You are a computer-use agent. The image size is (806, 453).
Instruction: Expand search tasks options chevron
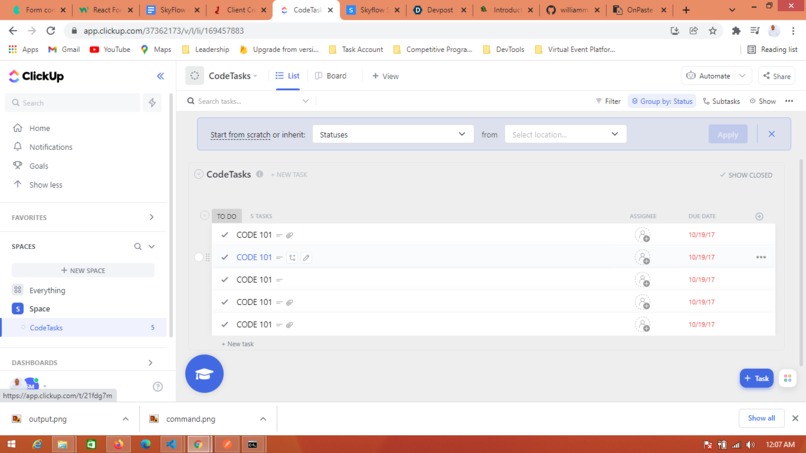pyautogui.click(x=305, y=101)
